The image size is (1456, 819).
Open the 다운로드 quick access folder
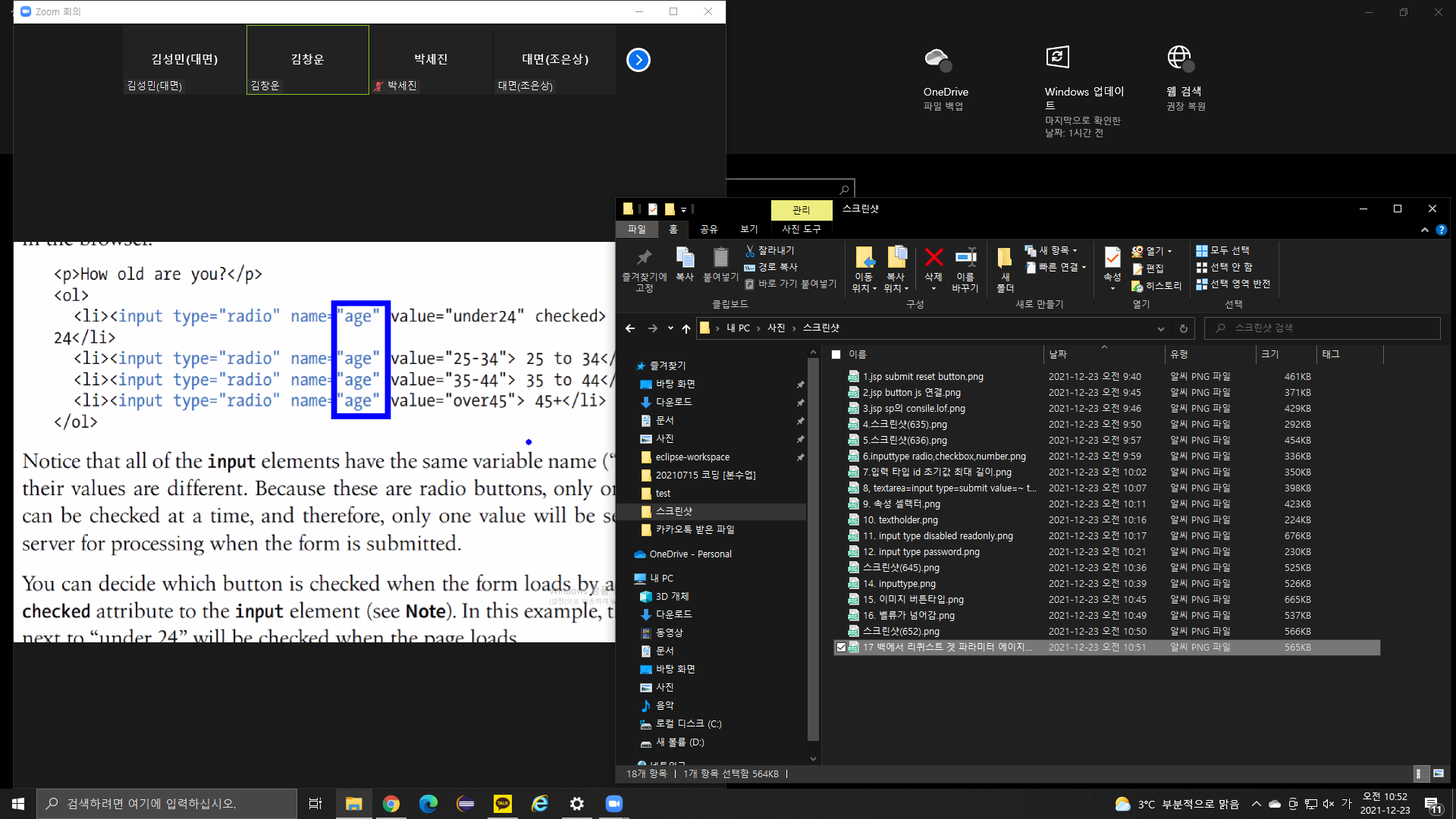673,402
